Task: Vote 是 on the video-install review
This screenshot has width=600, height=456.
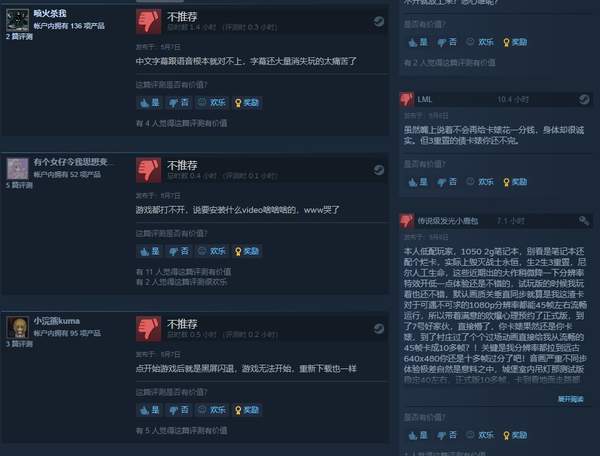Action: tap(149, 251)
